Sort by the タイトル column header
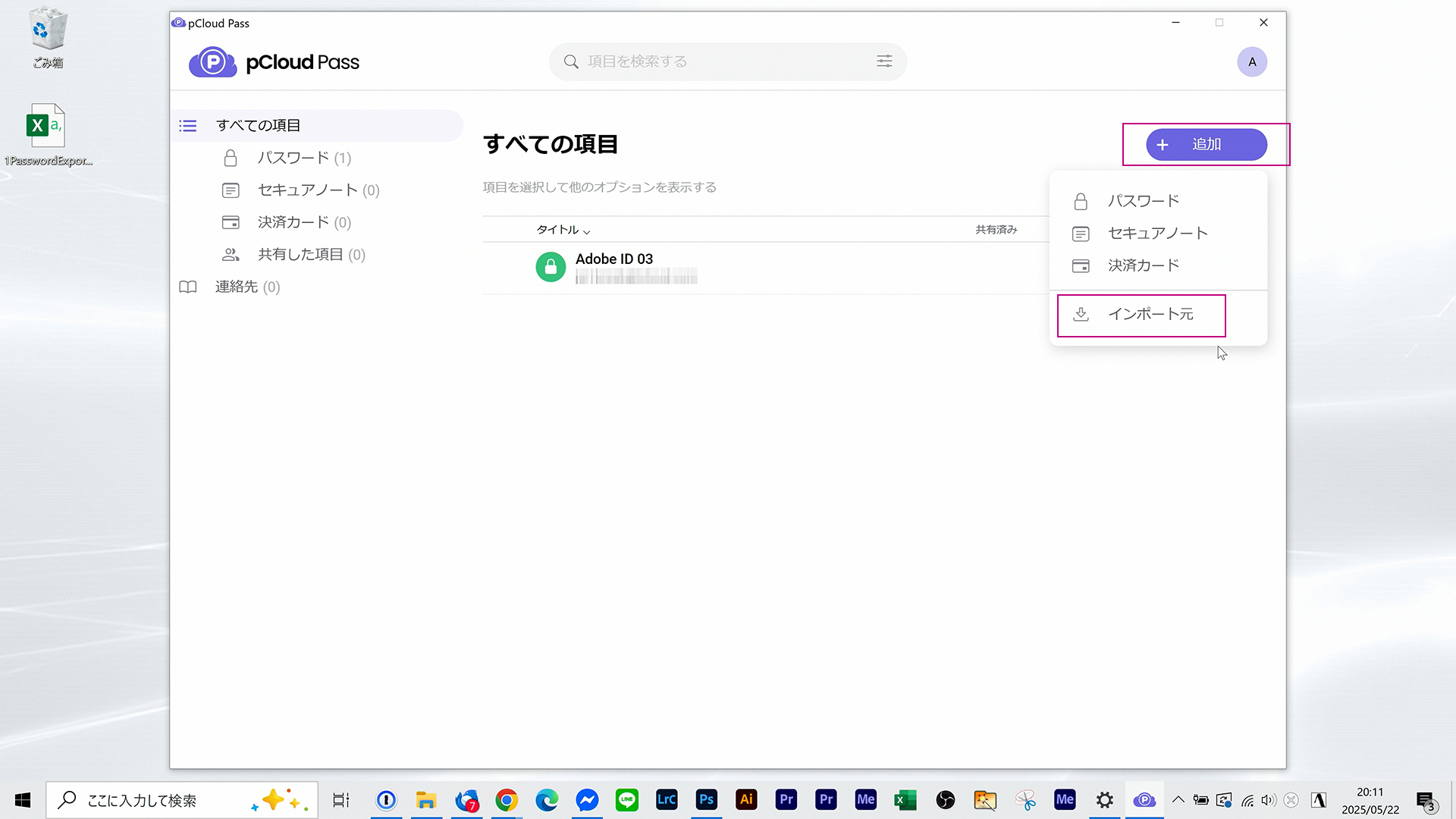Viewport: 1456px width, 819px height. (563, 230)
